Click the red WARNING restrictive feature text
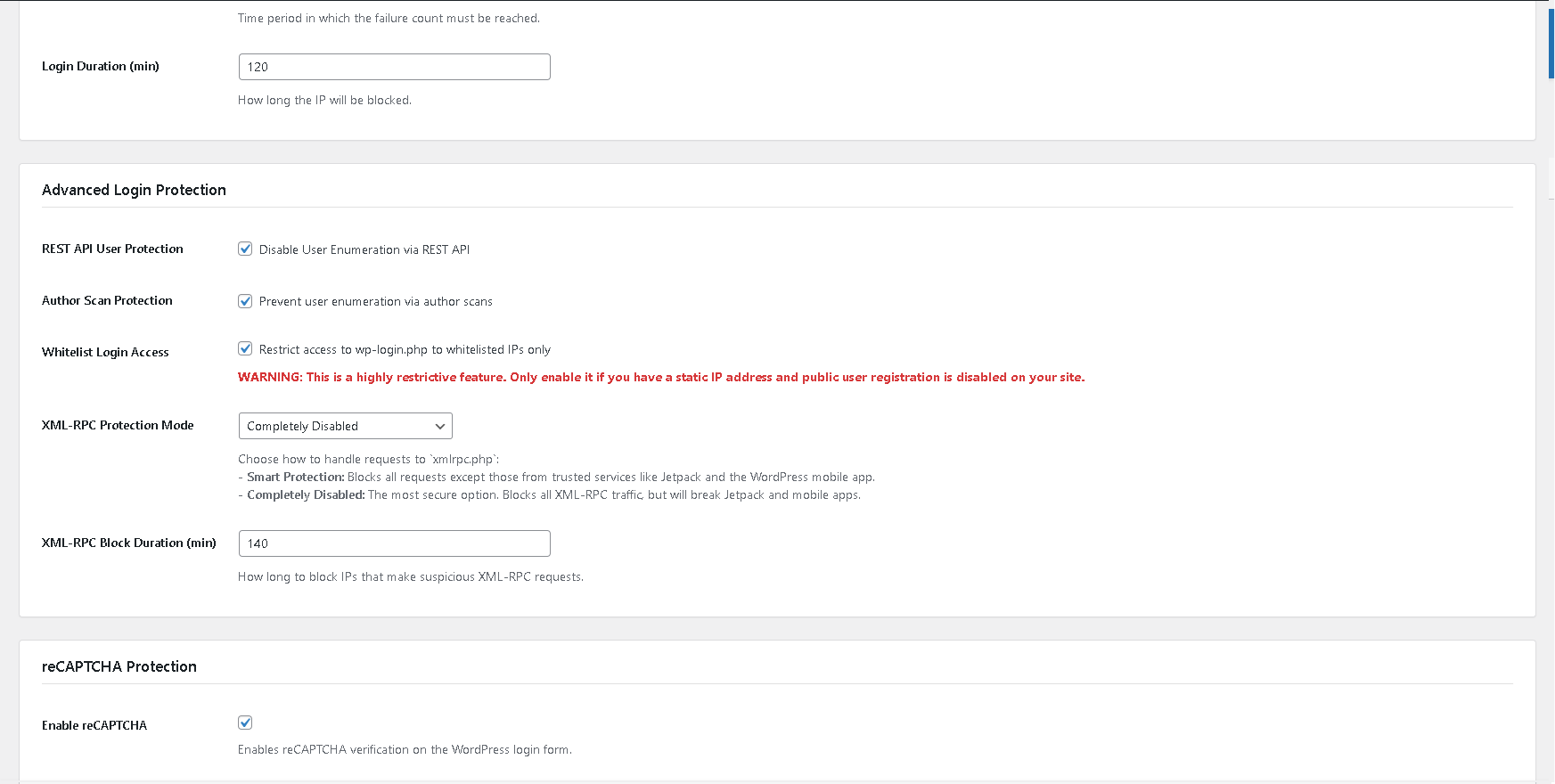The width and height of the screenshot is (1555, 784). [660, 378]
